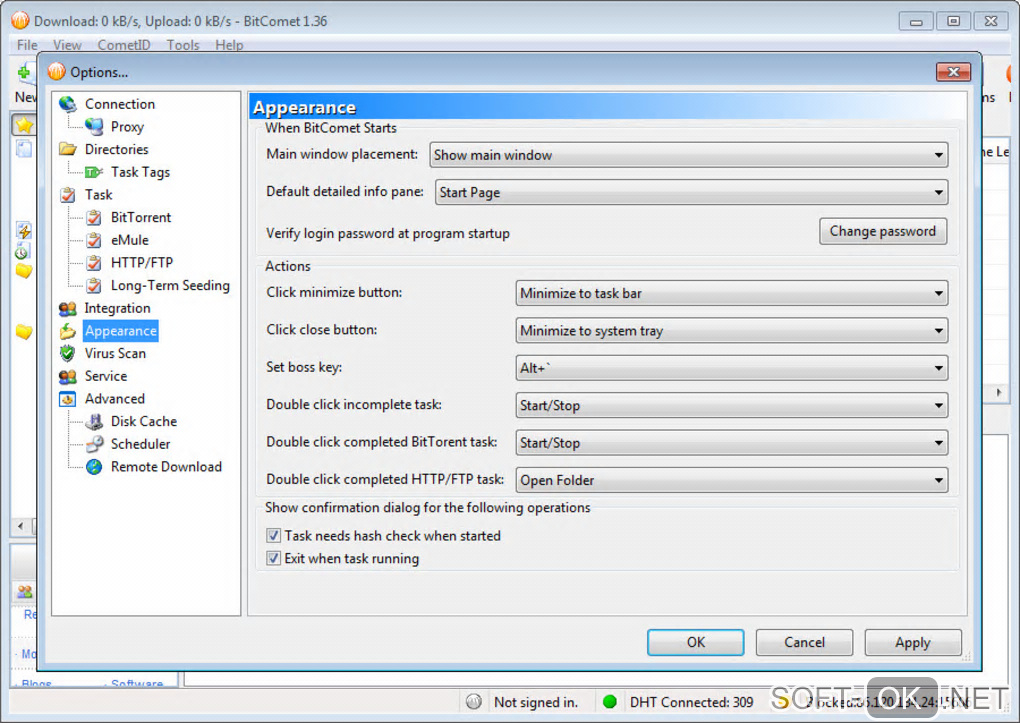Click the Appearance folder icon
Screen dimensions: 1020x723
pyautogui.click(x=68, y=331)
